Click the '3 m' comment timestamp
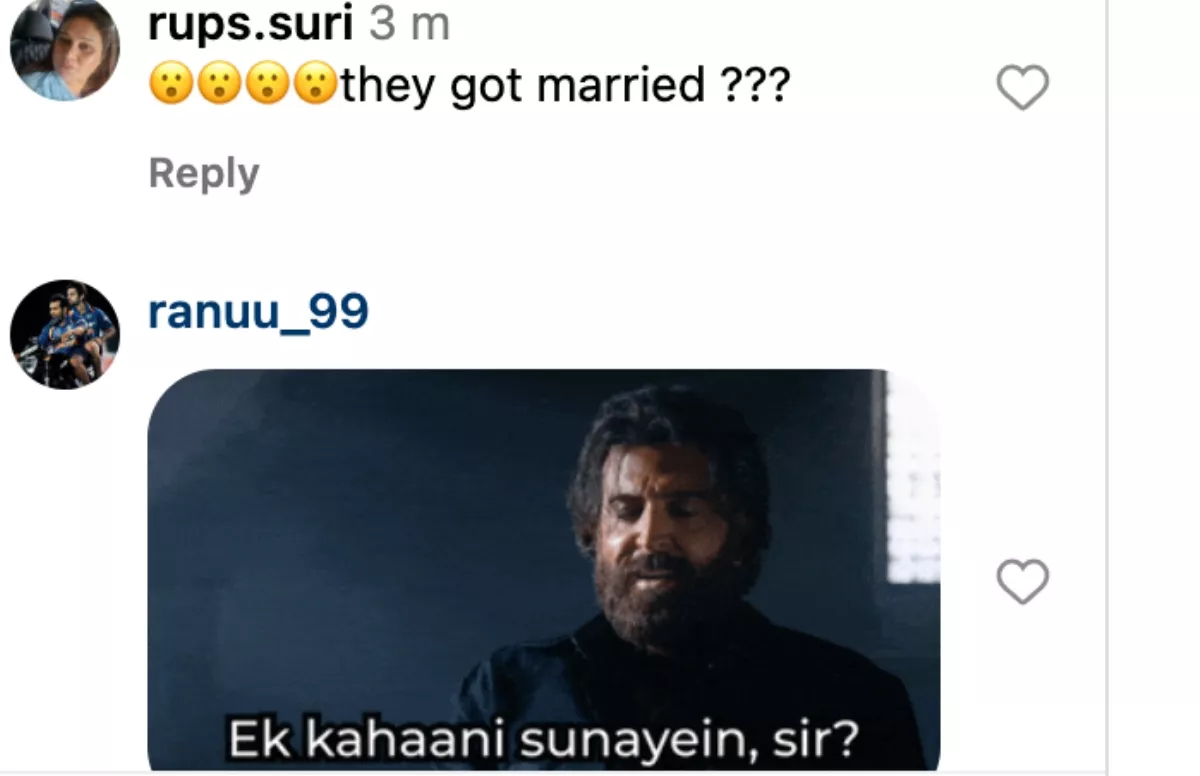 tap(410, 24)
